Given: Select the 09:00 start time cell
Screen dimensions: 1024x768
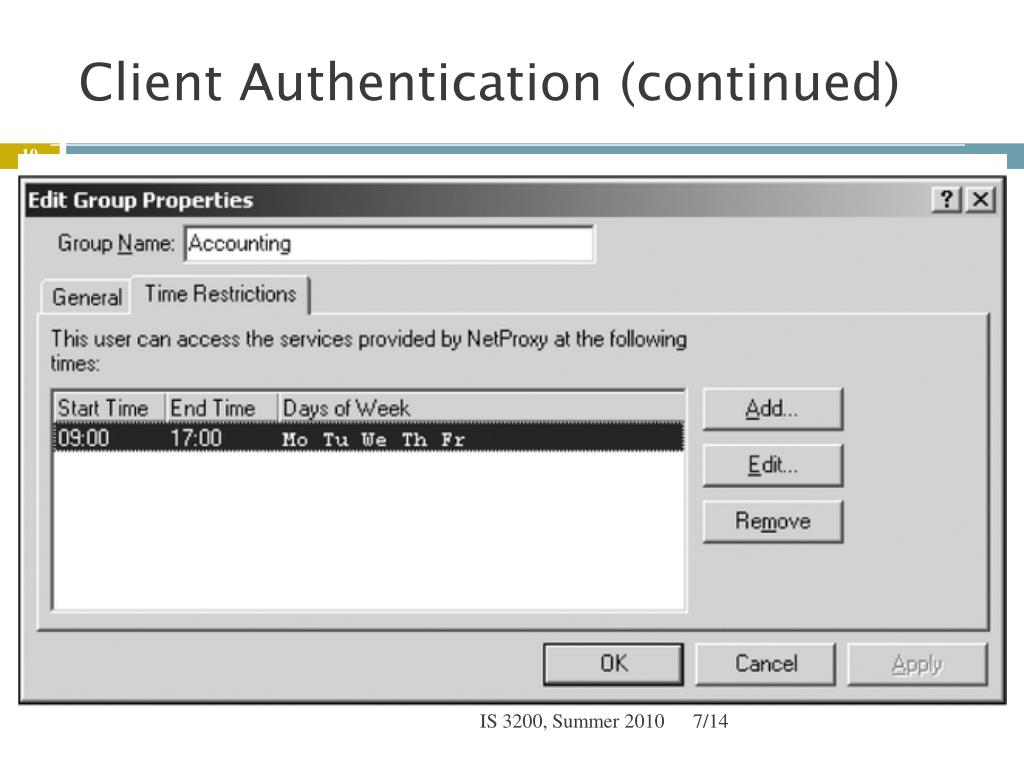Looking at the screenshot, I should pyautogui.click(x=84, y=438).
